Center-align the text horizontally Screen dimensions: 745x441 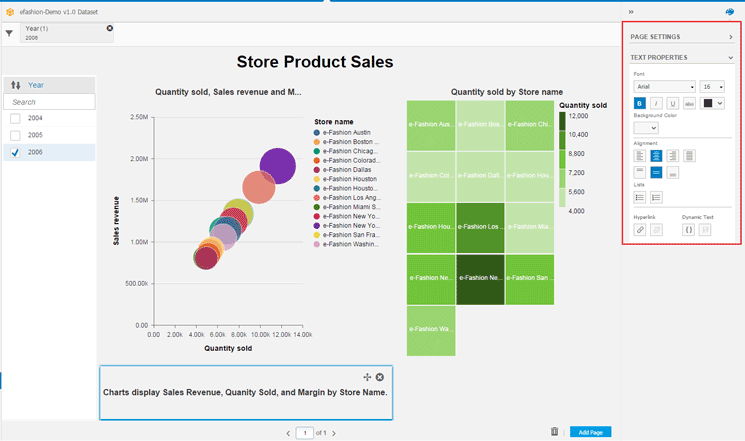pos(656,156)
